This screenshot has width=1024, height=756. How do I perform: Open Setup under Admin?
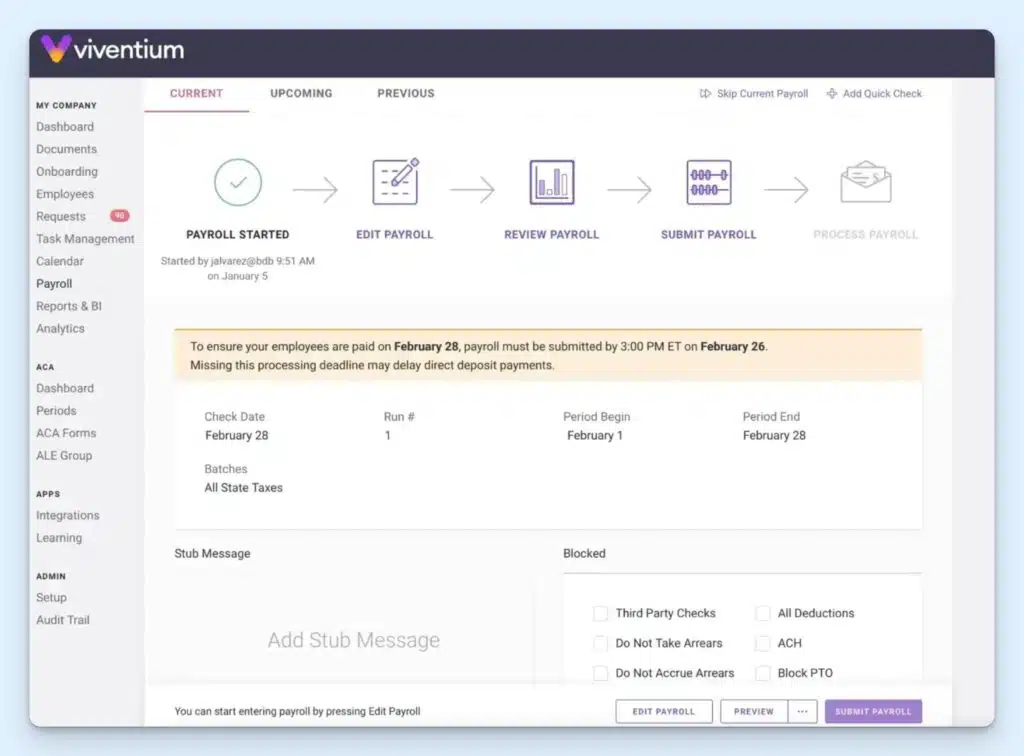pyautogui.click(x=52, y=597)
